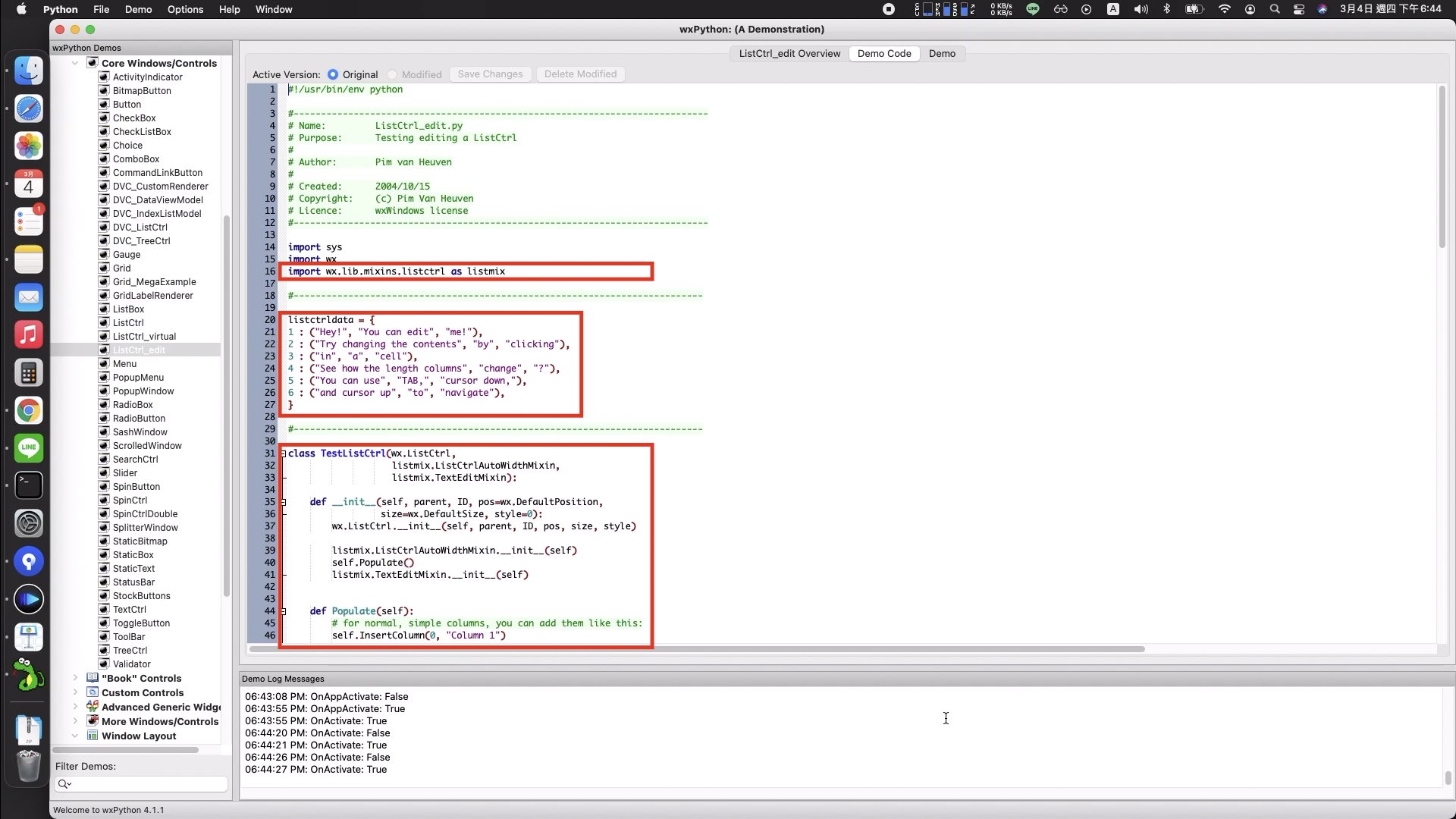Open Reminders app in the Dock
The image size is (1456, 819).
tap(29, 221)
